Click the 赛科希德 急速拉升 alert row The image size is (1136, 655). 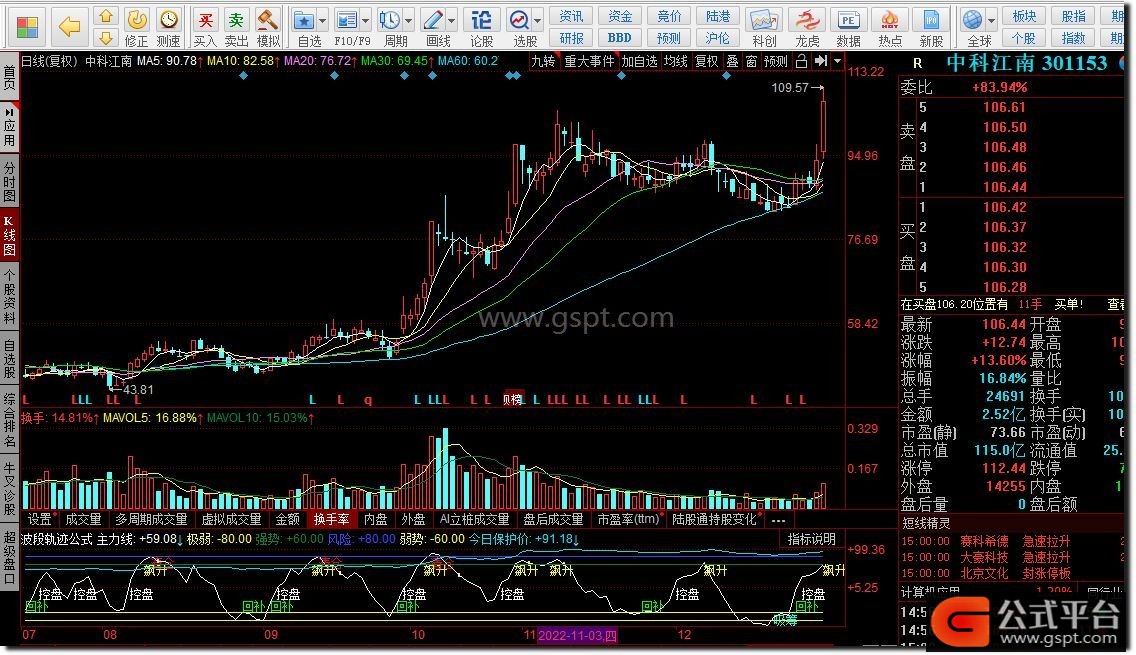pos(1014,541)
